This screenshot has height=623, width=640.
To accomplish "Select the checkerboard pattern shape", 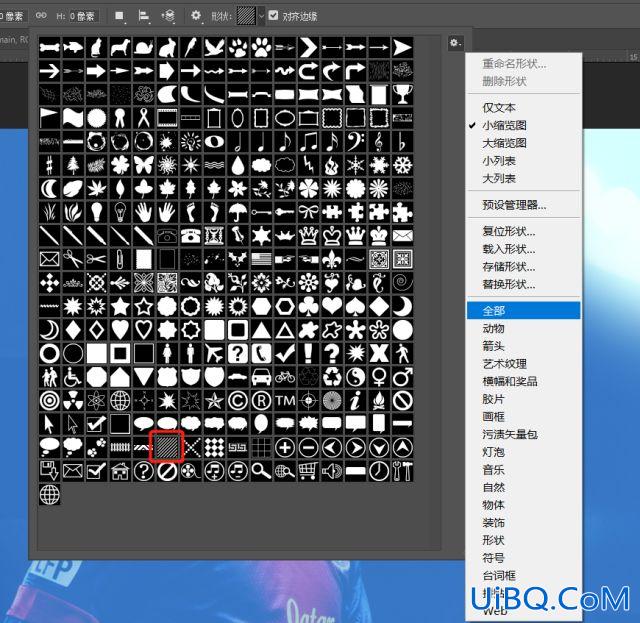I will pos(214,447).
